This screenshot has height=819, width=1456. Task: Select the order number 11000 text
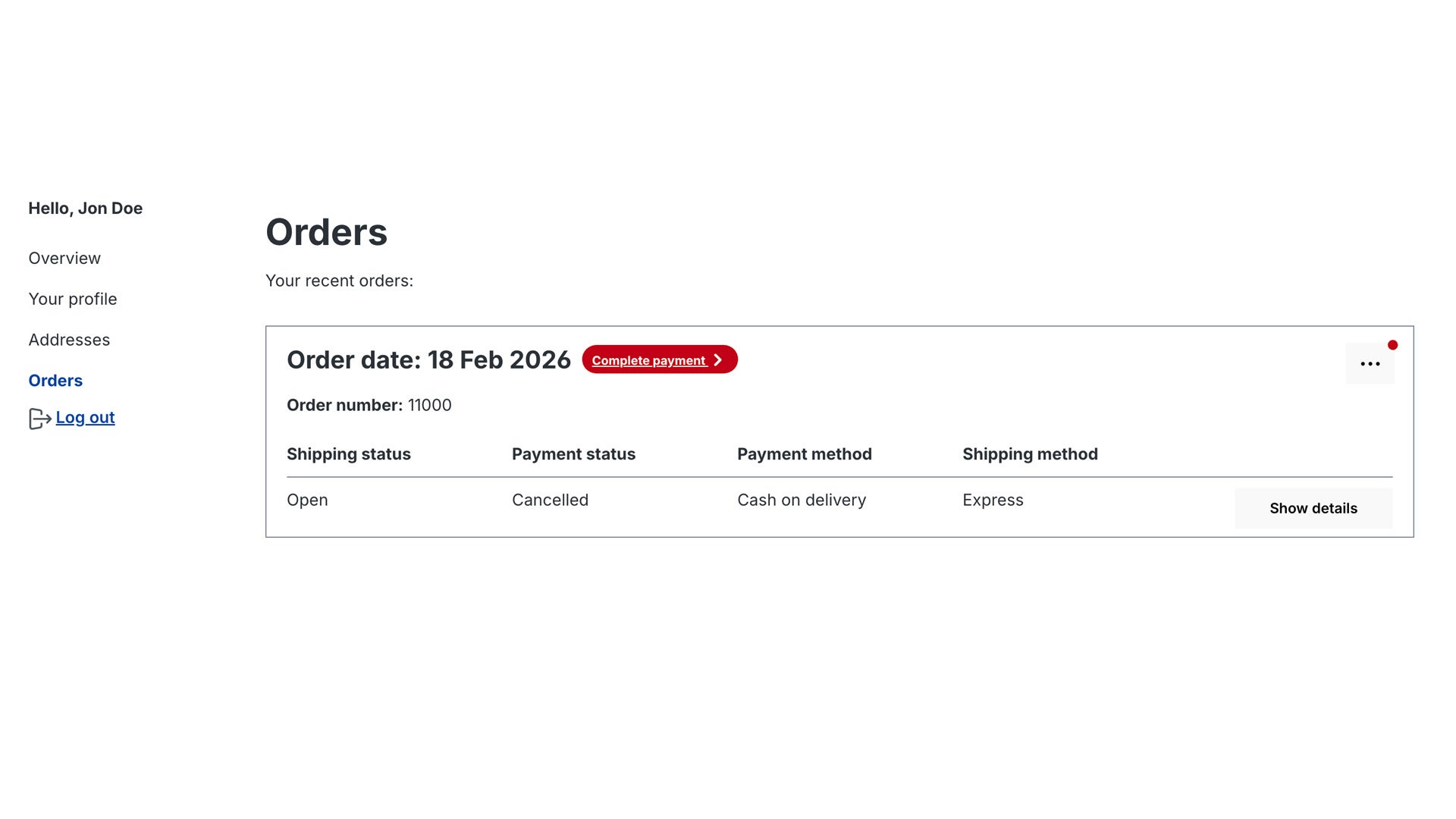pos(429,406)
